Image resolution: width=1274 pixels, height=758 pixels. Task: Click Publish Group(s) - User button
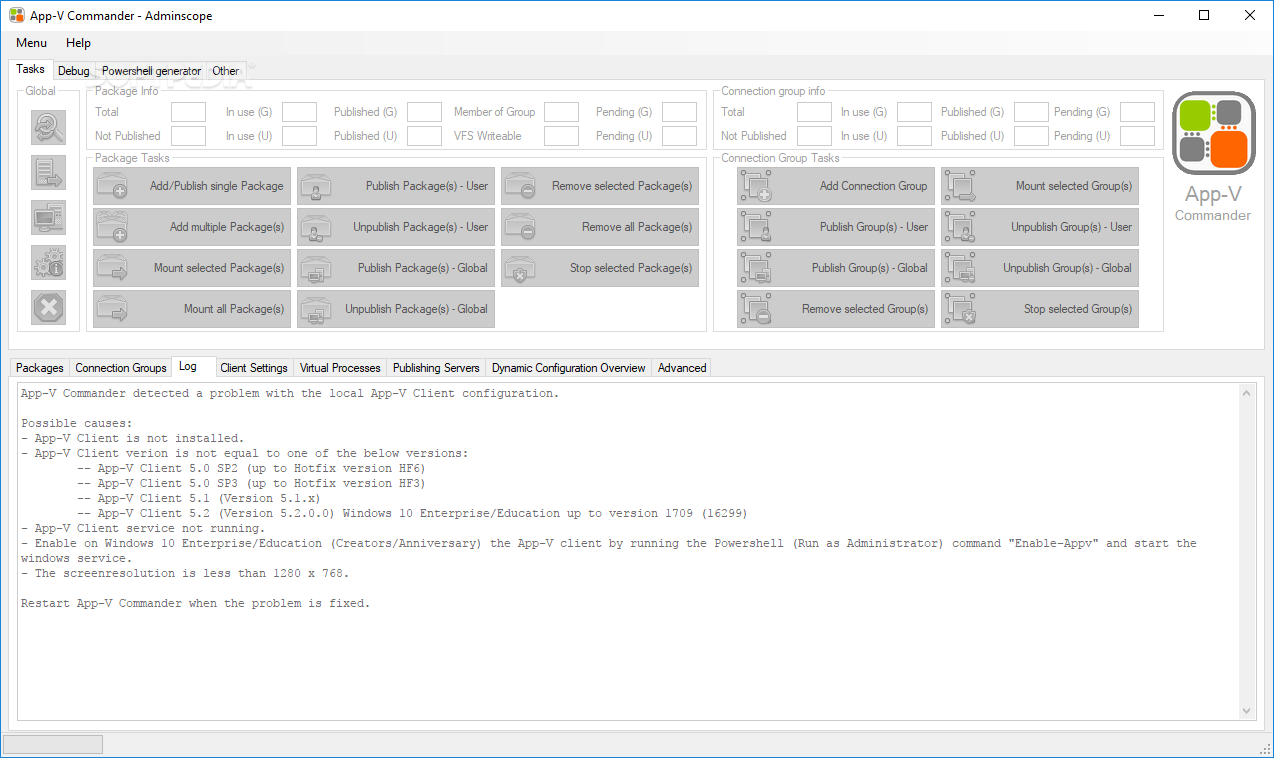point(836,227)
